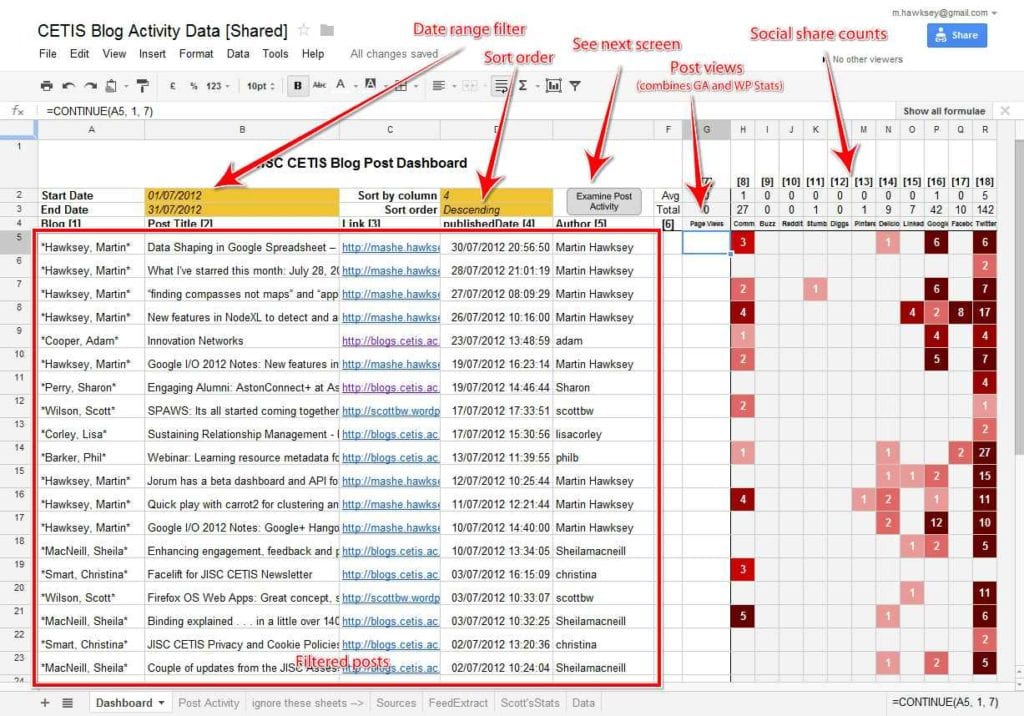Open the borders tool
The height and width of the screenshot is (716, 1024).
401,86
